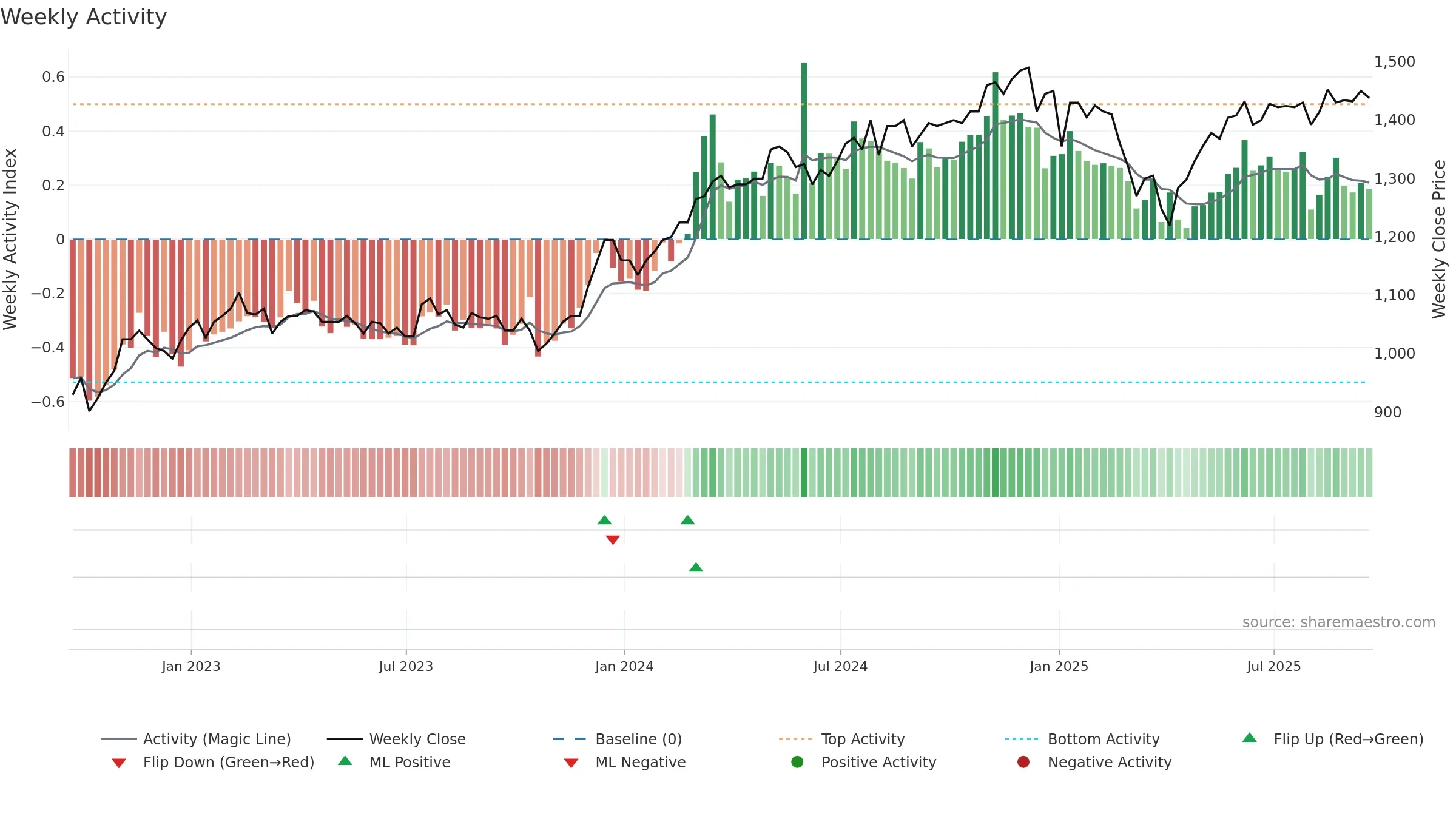This screenshot has height=819, width=1456.
Task: Toggle Top Activity legend entry
Action: (841, 739)
